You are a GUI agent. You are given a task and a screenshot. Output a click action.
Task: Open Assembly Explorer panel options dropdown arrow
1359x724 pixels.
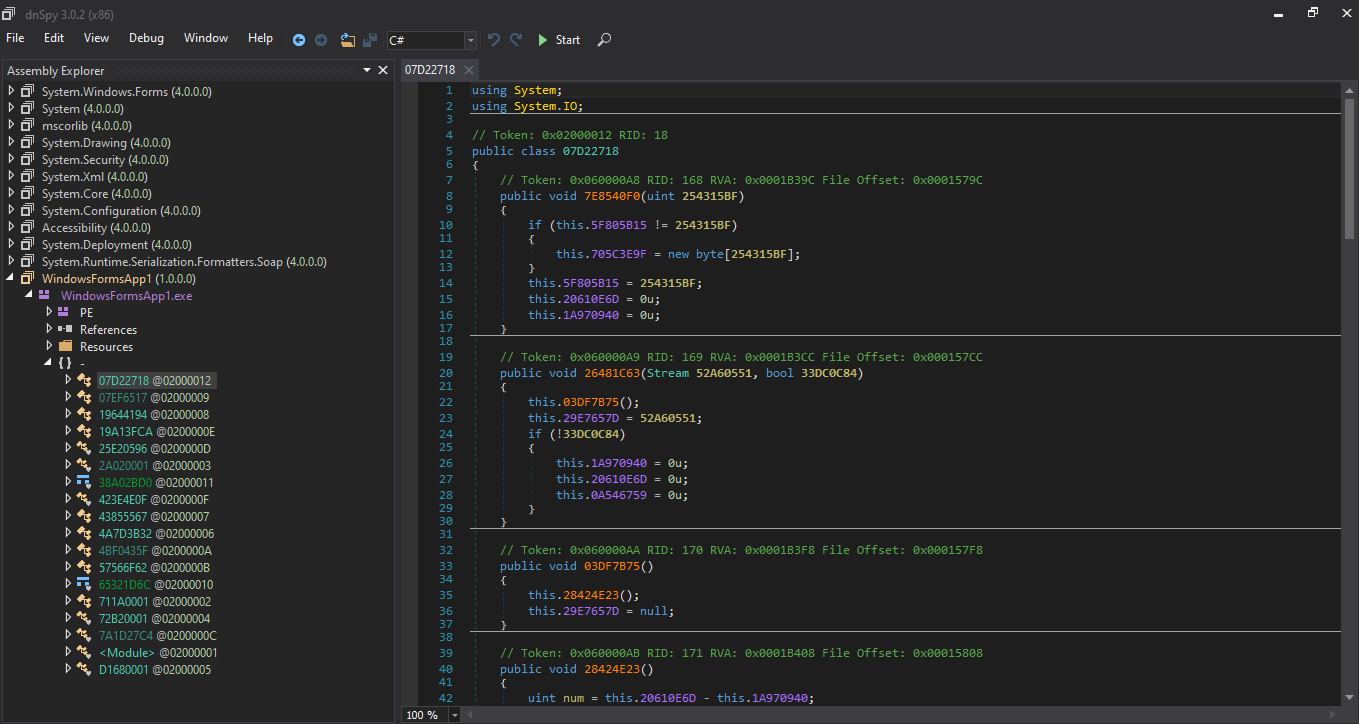point(367,70)
